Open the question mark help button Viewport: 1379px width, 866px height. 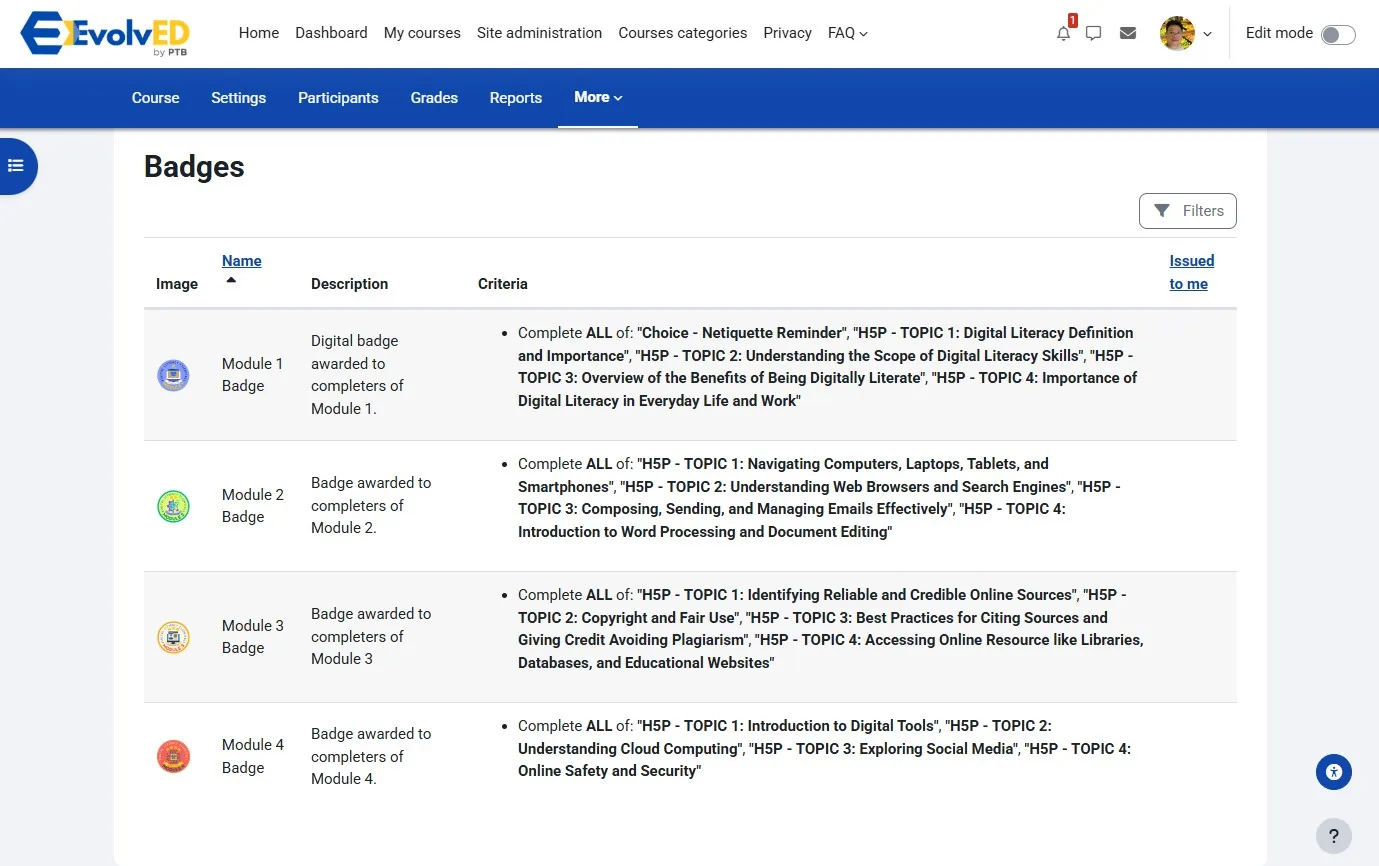click(1333, 836)
